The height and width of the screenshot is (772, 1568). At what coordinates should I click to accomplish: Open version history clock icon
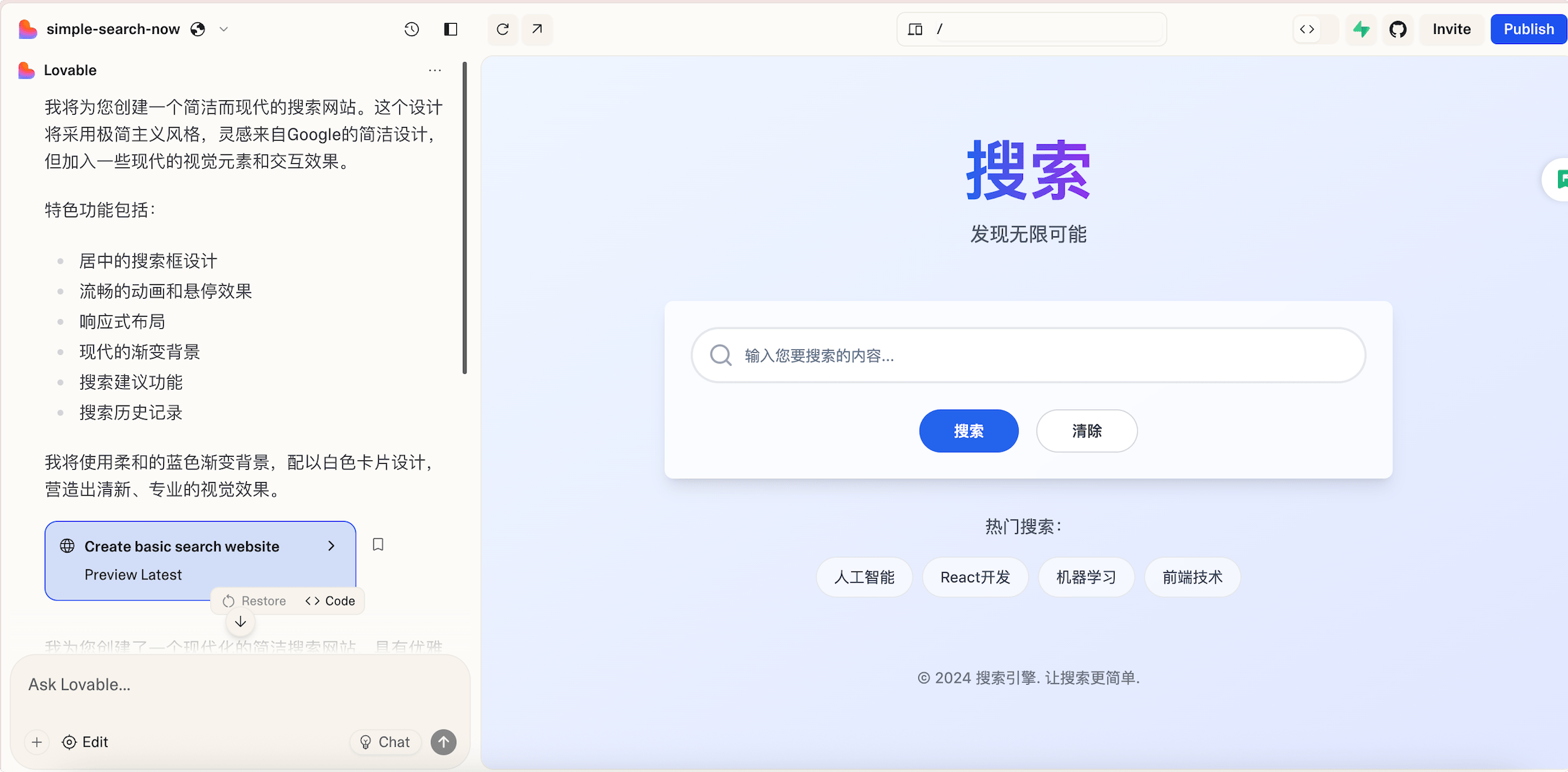[x=411, y=29]
